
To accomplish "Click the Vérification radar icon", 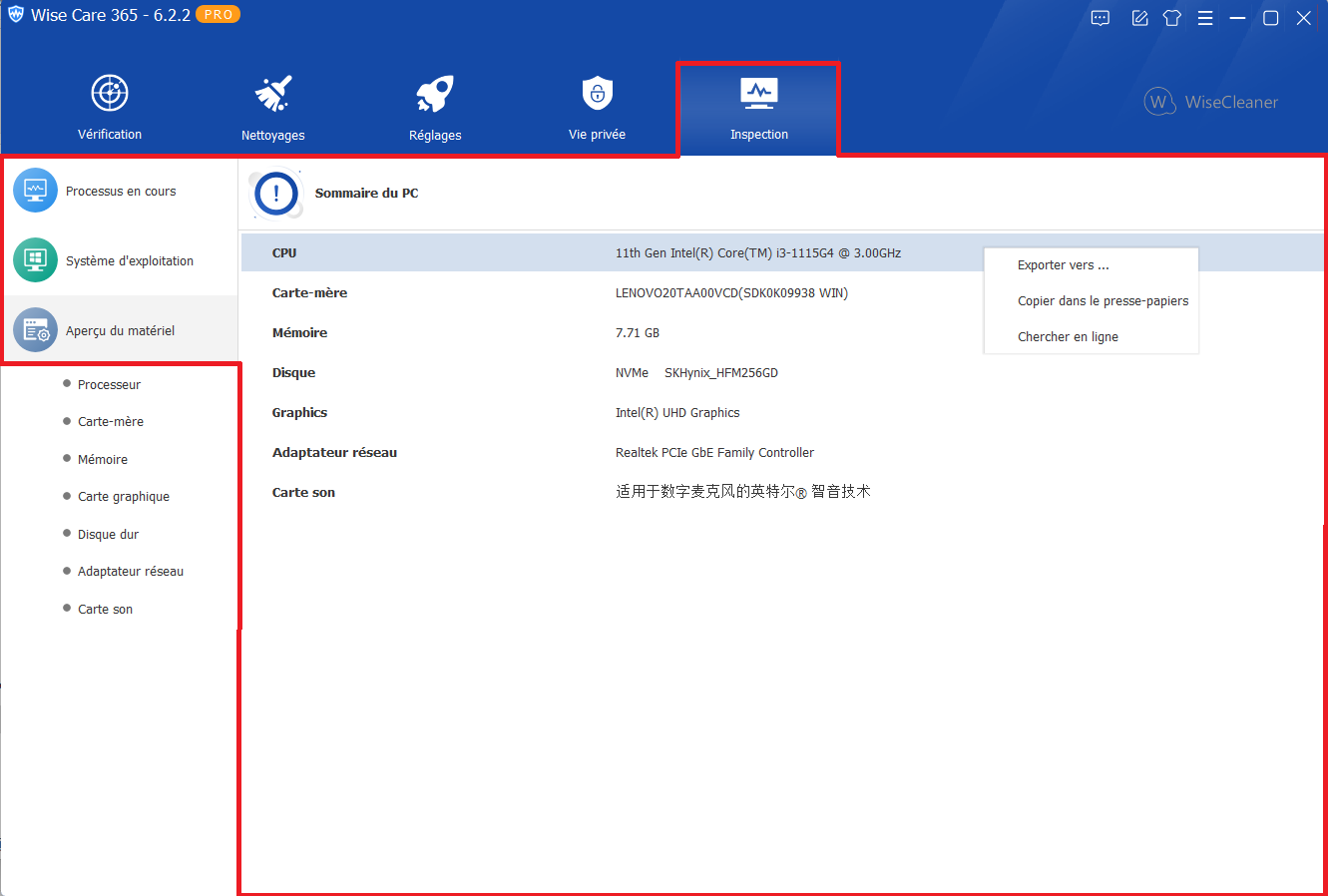I will (x=110, y=93).
